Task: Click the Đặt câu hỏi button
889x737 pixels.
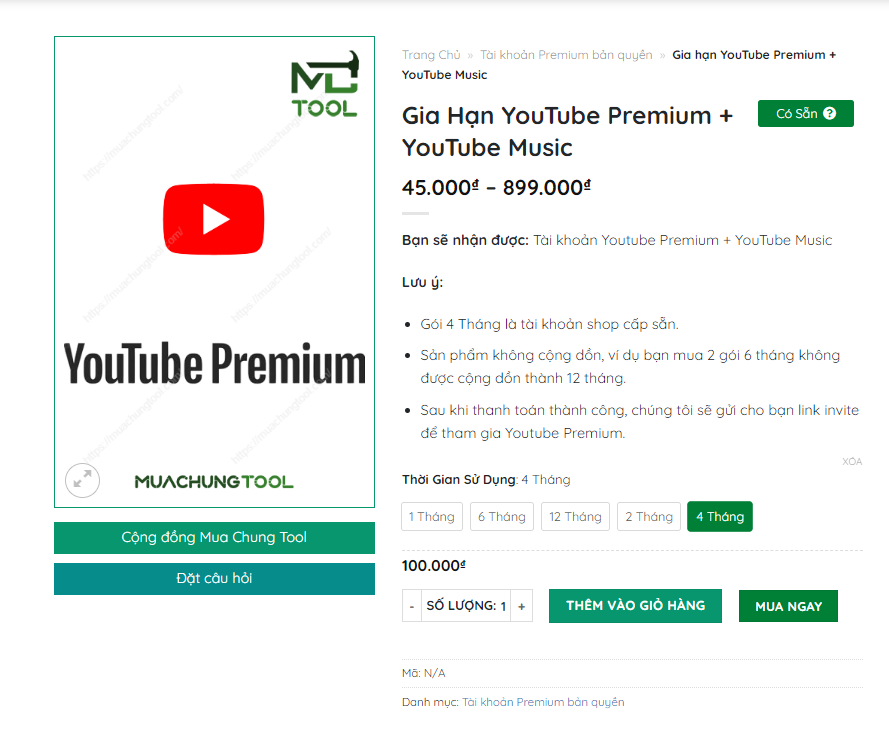Action: click(x=214, y=578)
